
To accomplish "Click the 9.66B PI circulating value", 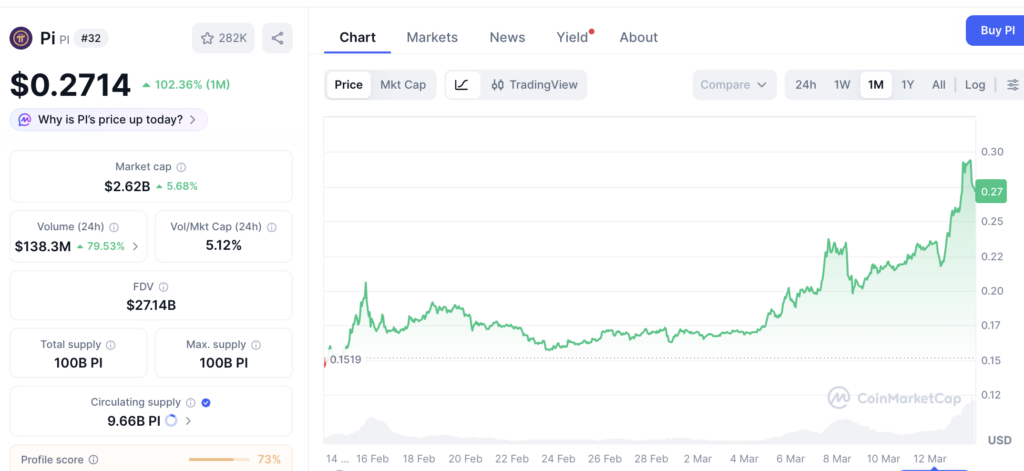I will [x=134, y=421].
